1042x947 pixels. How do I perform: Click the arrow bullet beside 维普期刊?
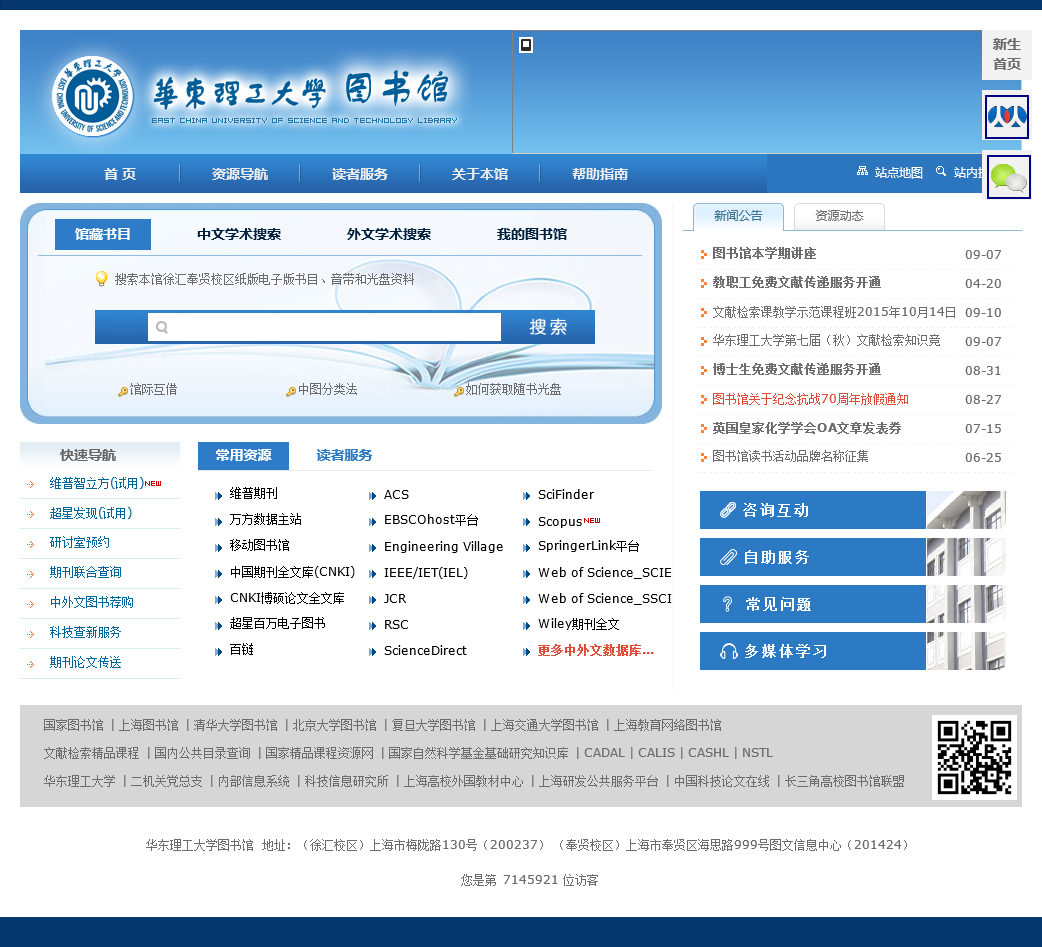click(218, 495)
